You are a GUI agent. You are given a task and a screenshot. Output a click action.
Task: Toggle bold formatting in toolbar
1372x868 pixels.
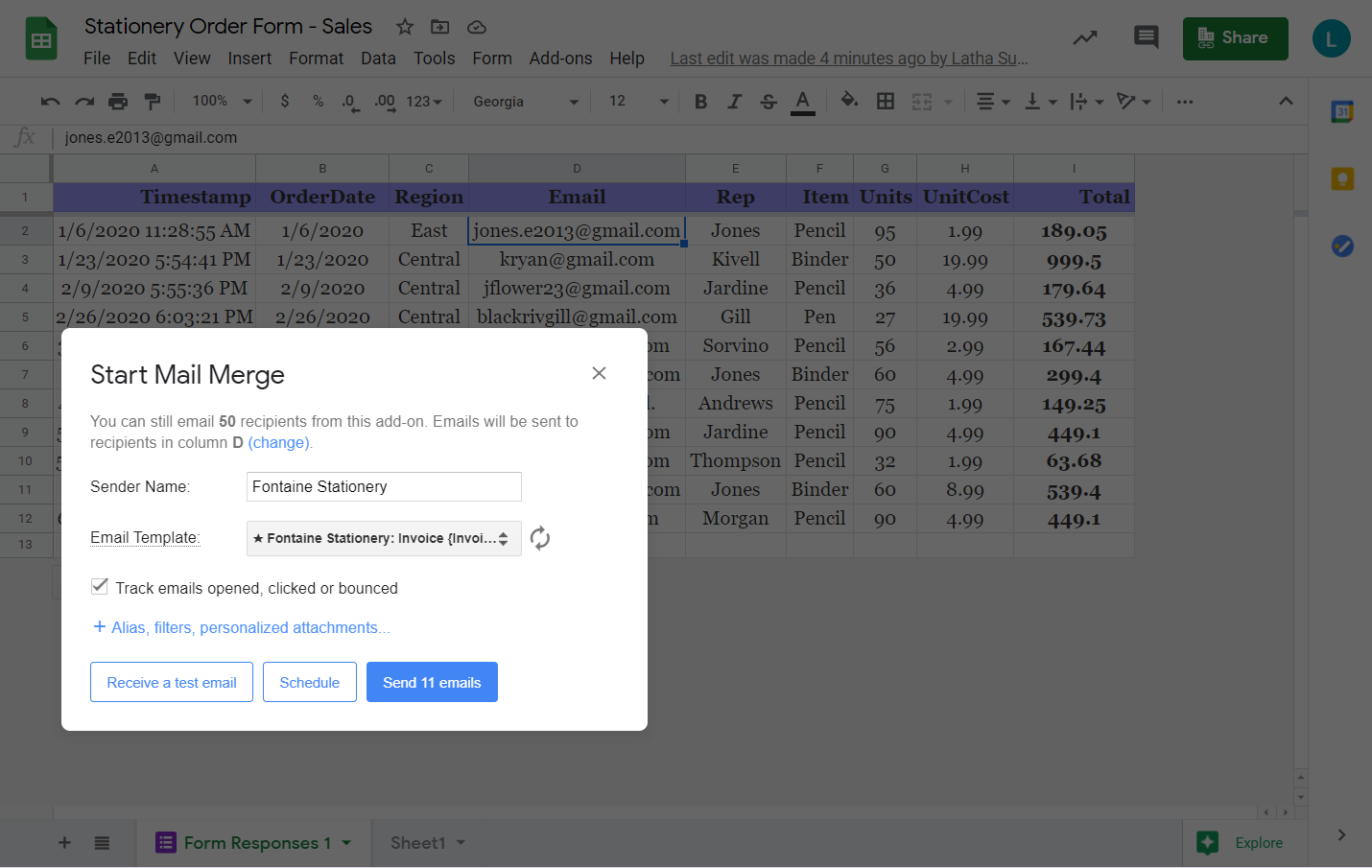click(700, 102)
